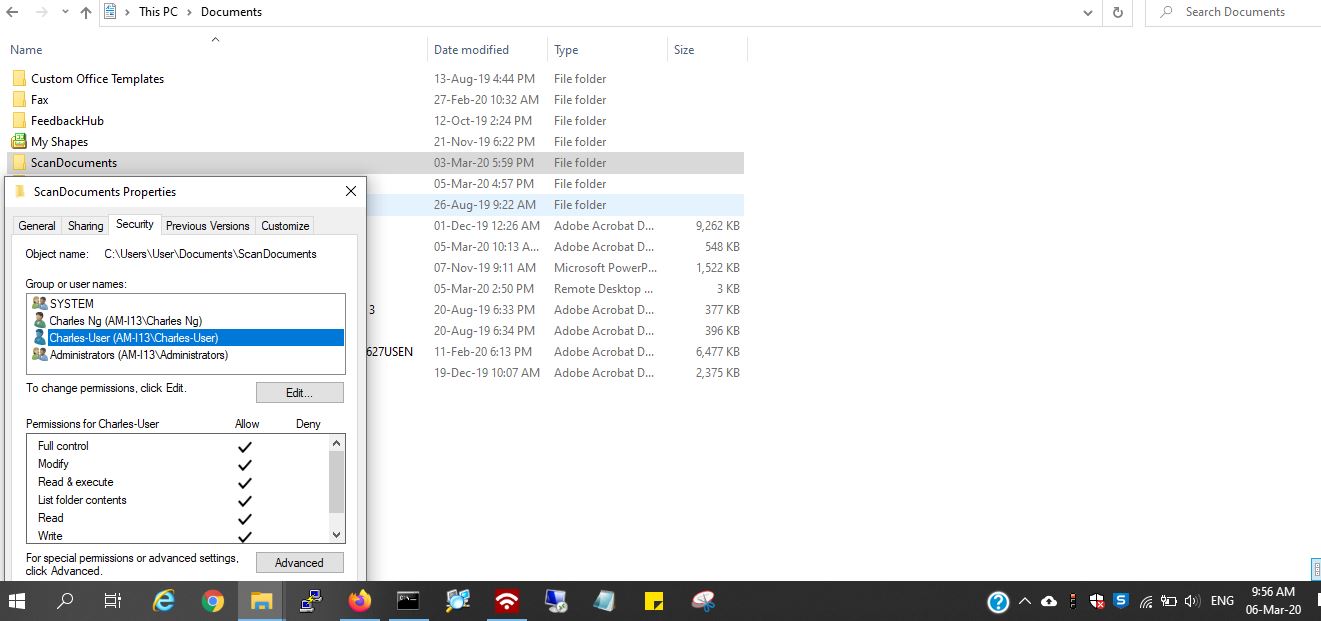This screenshot has width=1321, height=621.
Task: Open recent locations dropdown arrow
Action: coord(63,13)
